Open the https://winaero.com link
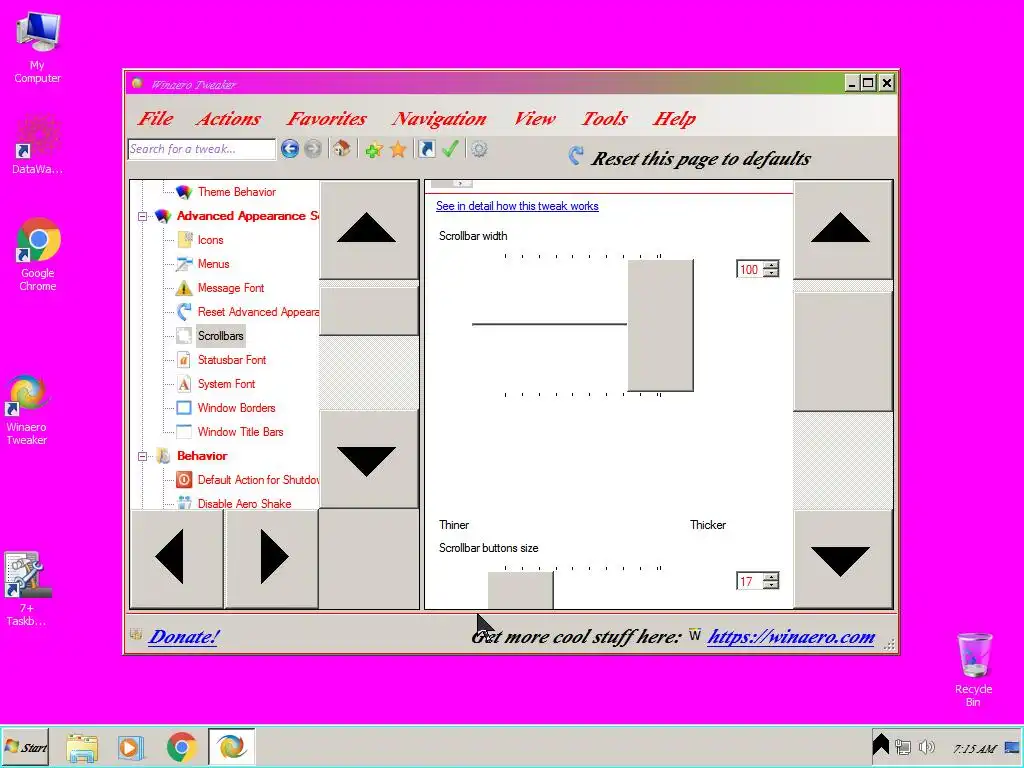The image size is (1024, 768). click(x=791, y=636)
